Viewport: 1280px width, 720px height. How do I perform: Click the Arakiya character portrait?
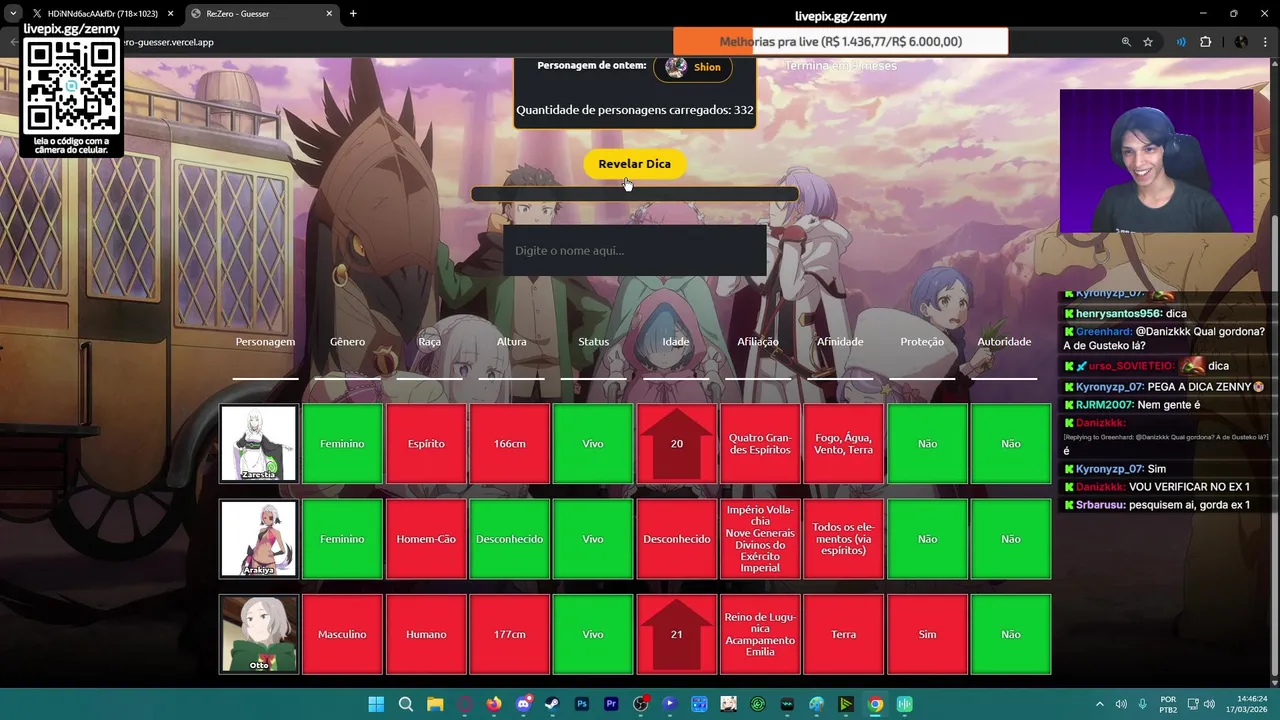coord(259,539)
